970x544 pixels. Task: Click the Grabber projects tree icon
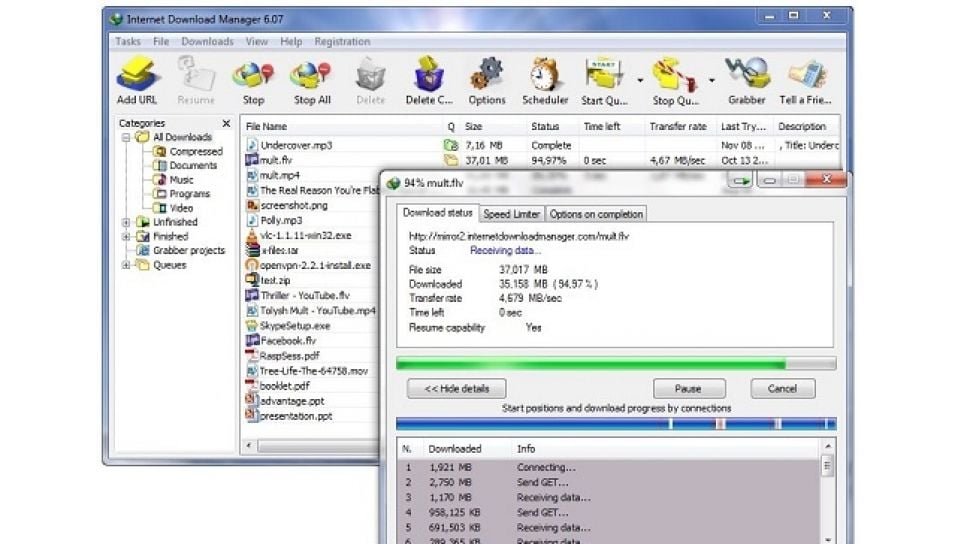[143, 251]
